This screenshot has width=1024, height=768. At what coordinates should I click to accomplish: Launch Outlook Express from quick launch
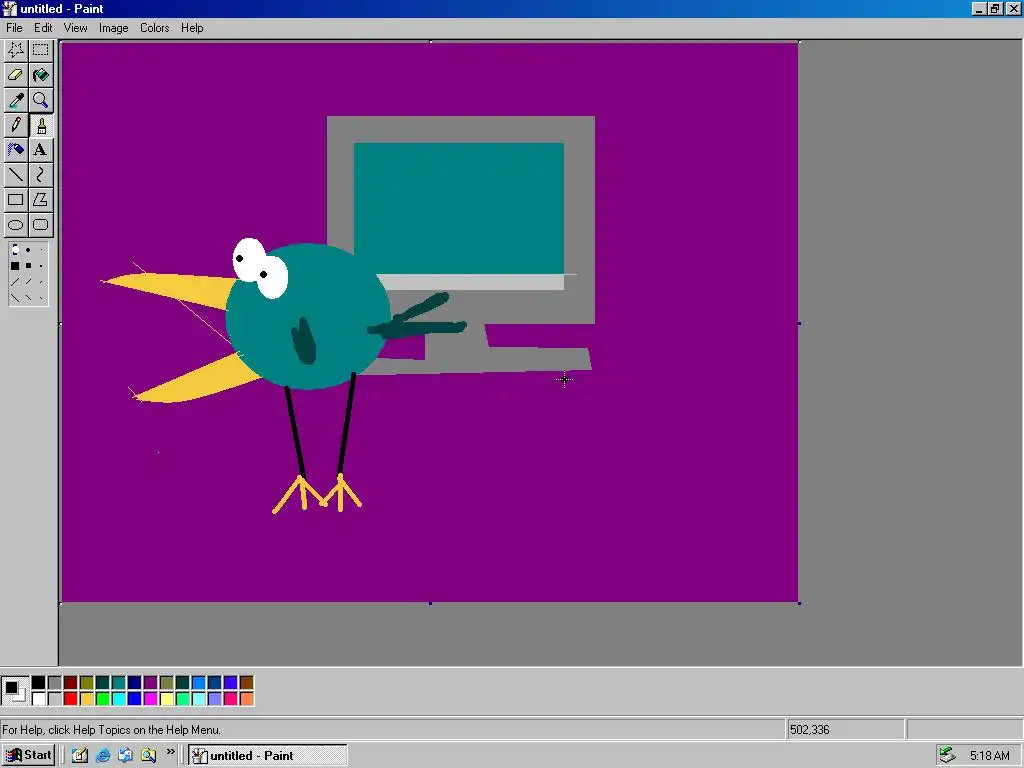tap(125, 756)
